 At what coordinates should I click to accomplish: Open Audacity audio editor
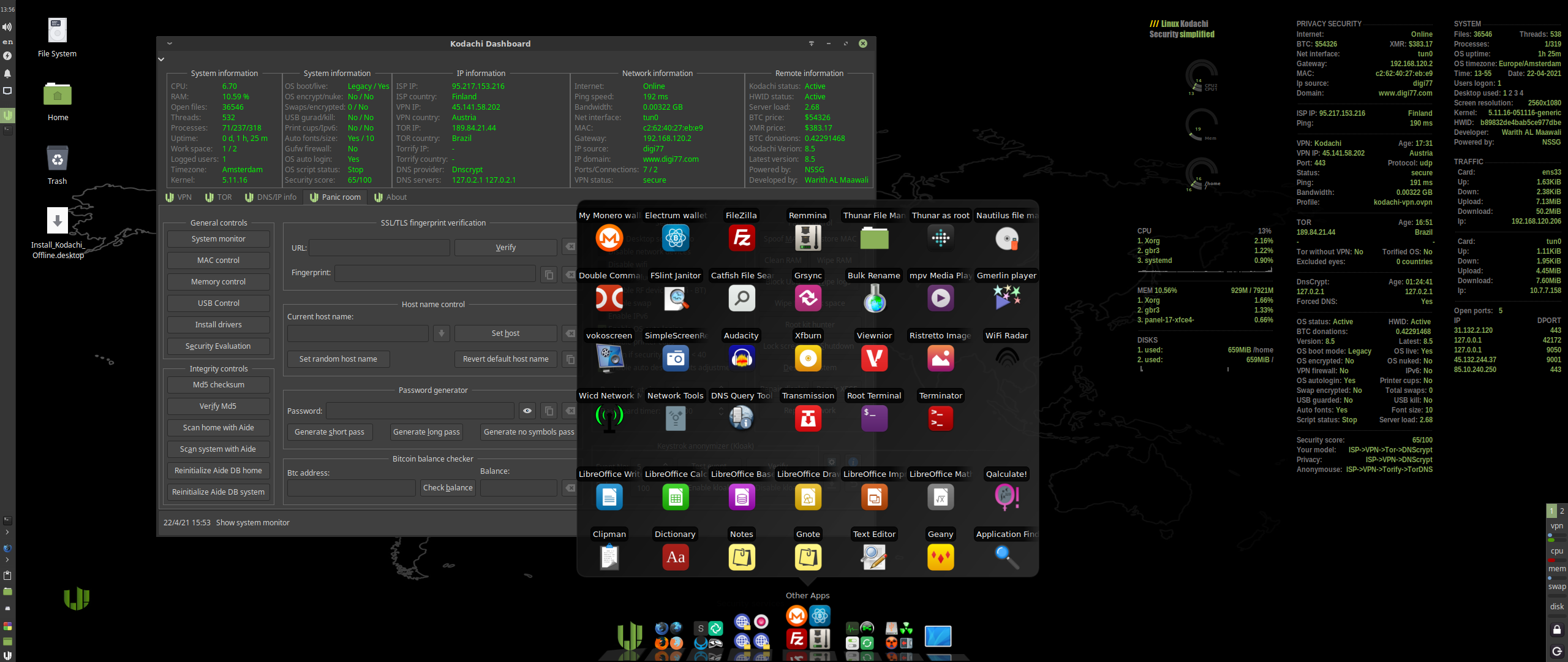(741, 358)
